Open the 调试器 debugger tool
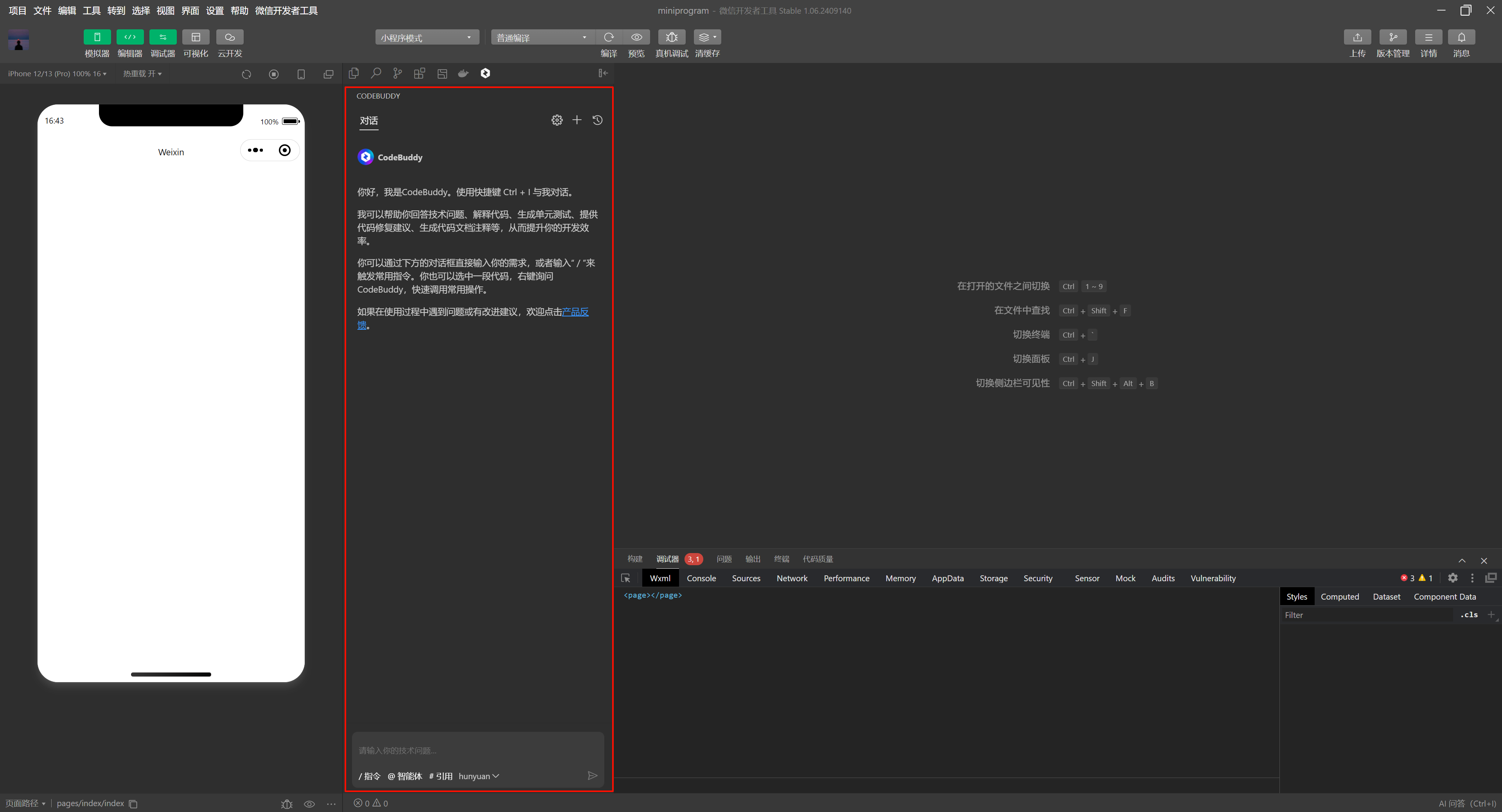Image resolution: width=1502 pixels, height=812 pixels. pos(163,43)
